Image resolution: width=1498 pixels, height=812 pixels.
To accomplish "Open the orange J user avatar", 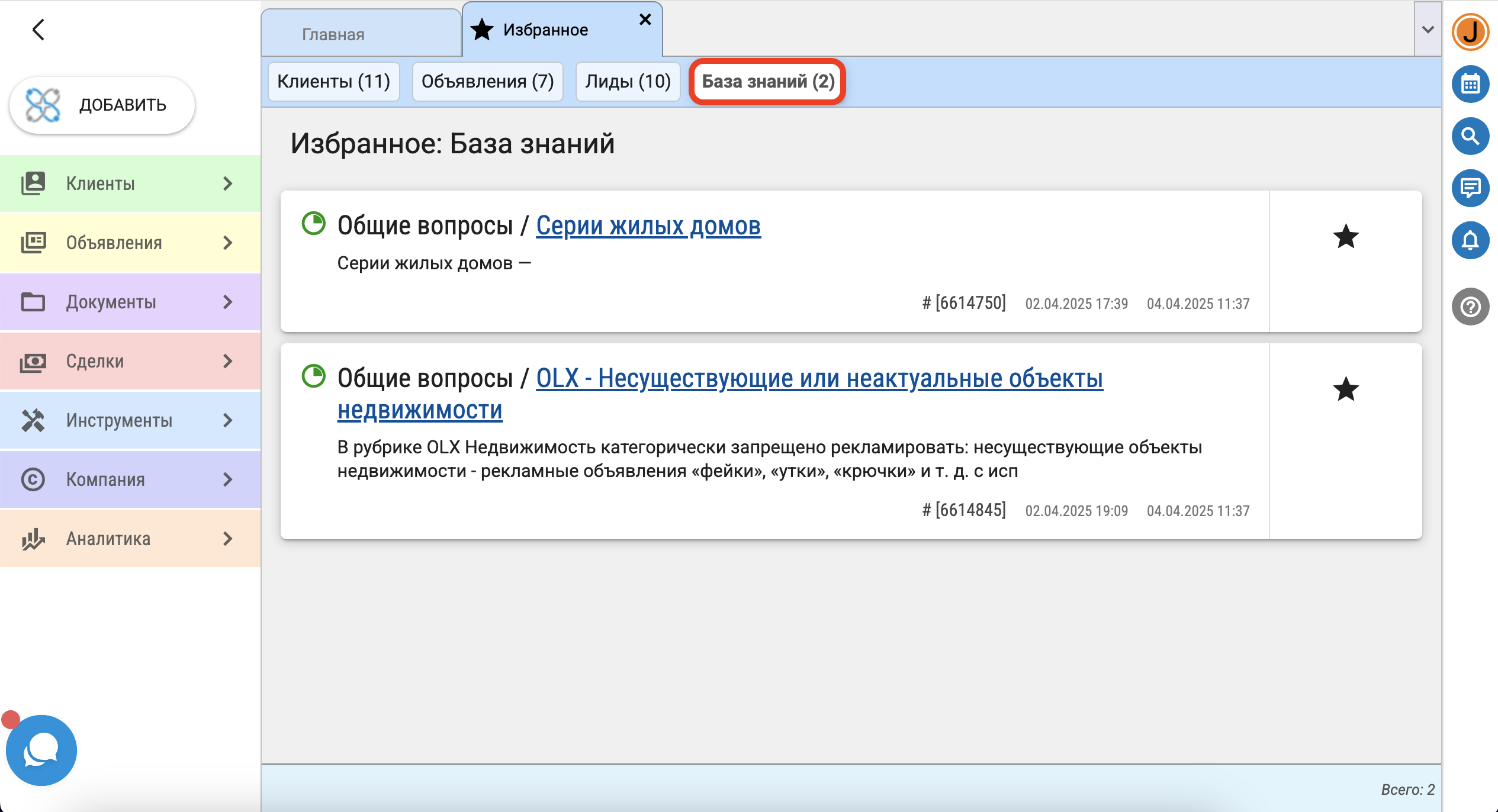I will click(x=1470, y=32).
